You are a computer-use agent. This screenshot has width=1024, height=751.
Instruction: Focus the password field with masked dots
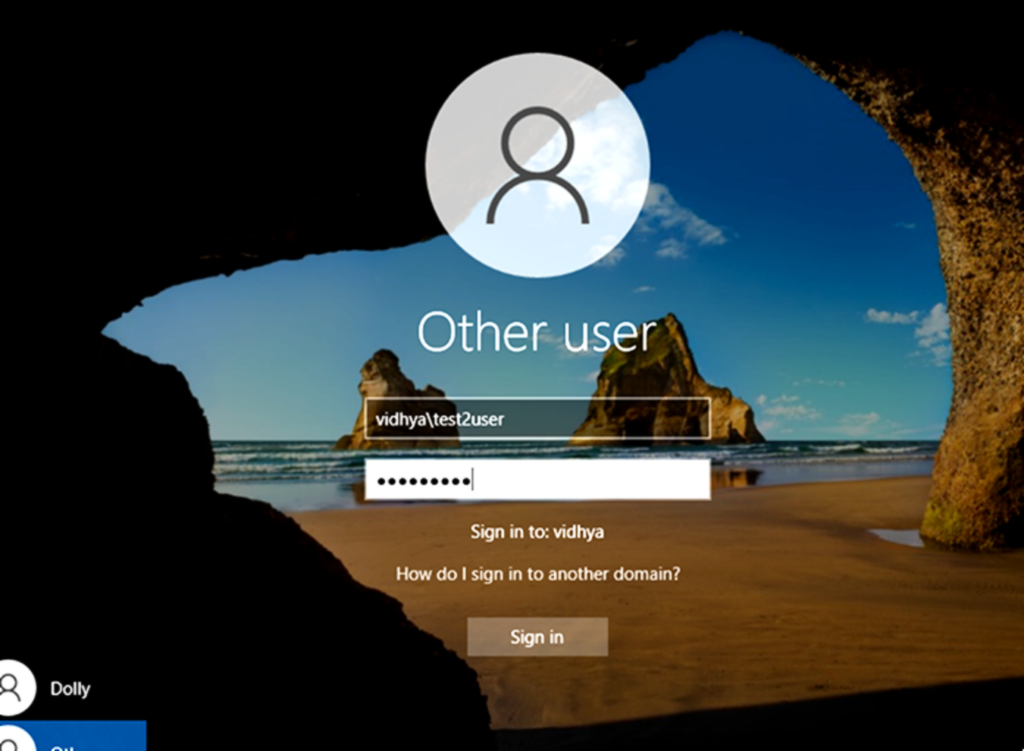click(537, 479)
